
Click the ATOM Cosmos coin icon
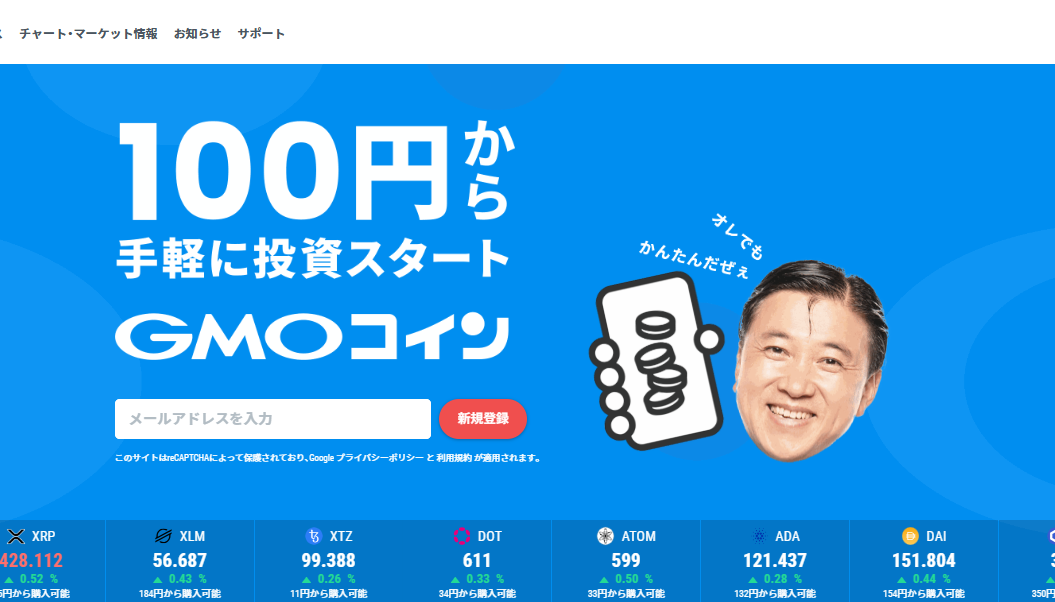pos(605,536)
